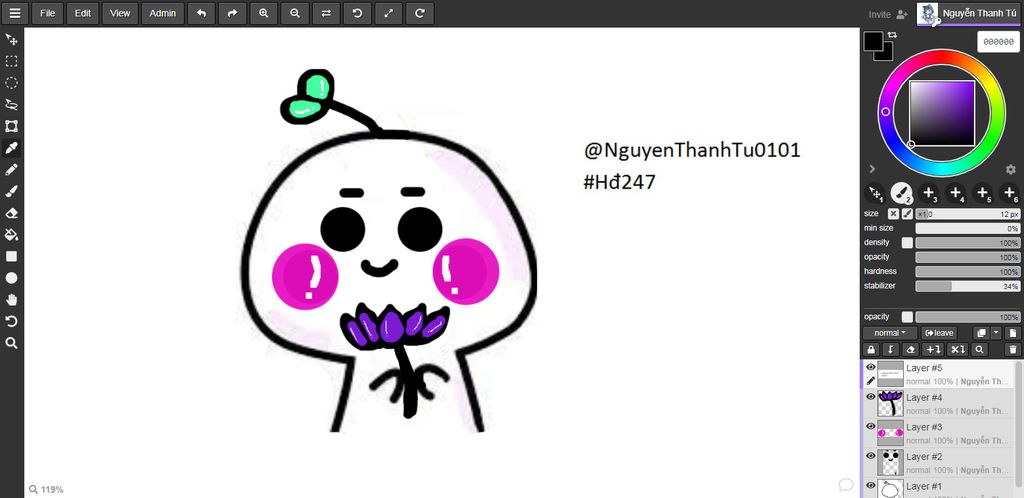Image resolution: width=1024 pixels, height=498 pixels.
Task: Click the zoom in button in top toolbar
Action: (x=264, y=13)
